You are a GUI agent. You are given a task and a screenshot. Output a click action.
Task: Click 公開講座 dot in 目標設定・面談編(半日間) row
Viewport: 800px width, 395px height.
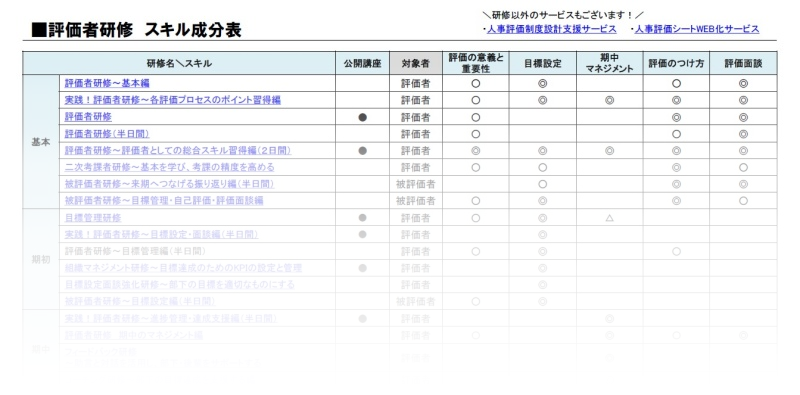click(363, 235)
